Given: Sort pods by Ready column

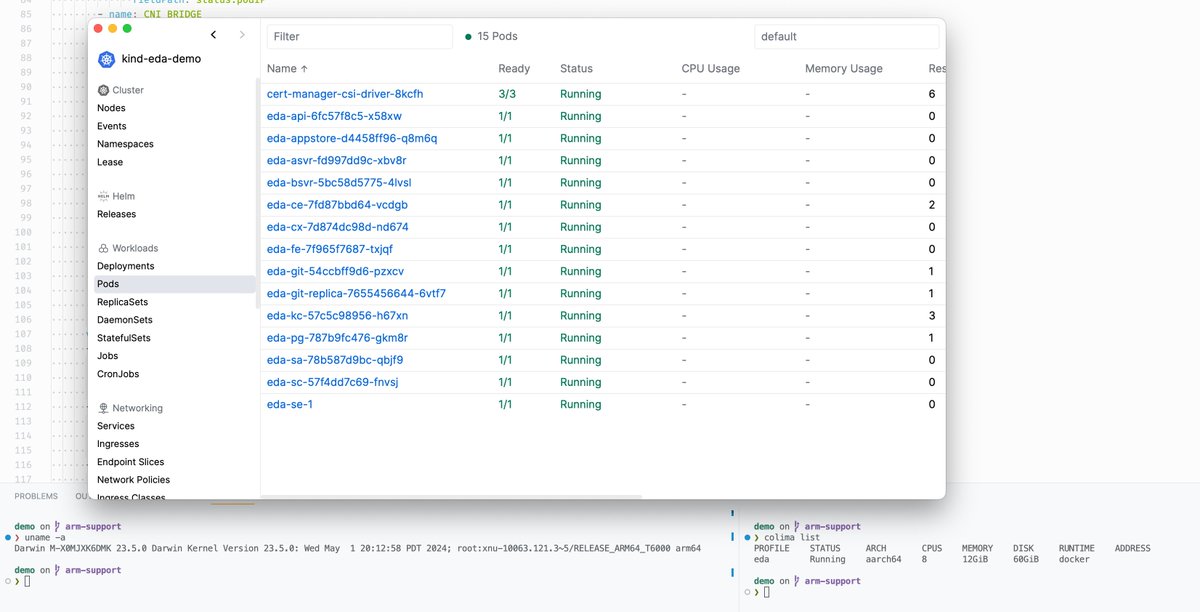Looking at the screenshot, I should click(x=514, y=69).
